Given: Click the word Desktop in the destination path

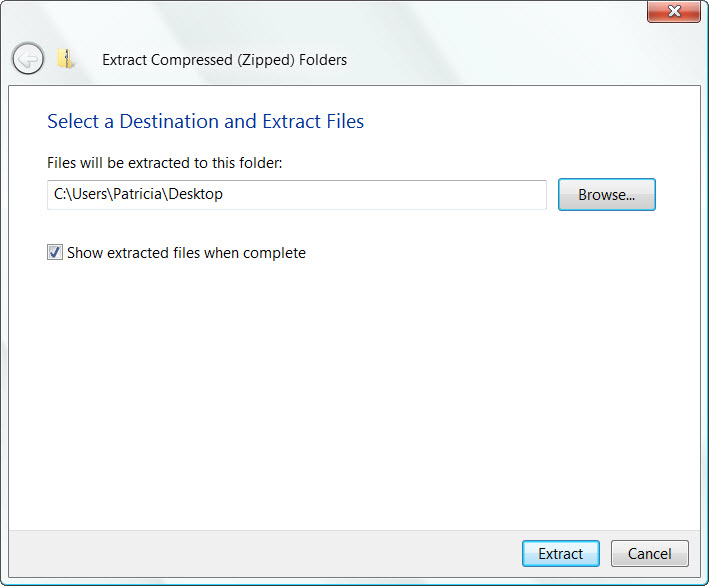Looking at the screenshot, I should [x=195, y=194].
